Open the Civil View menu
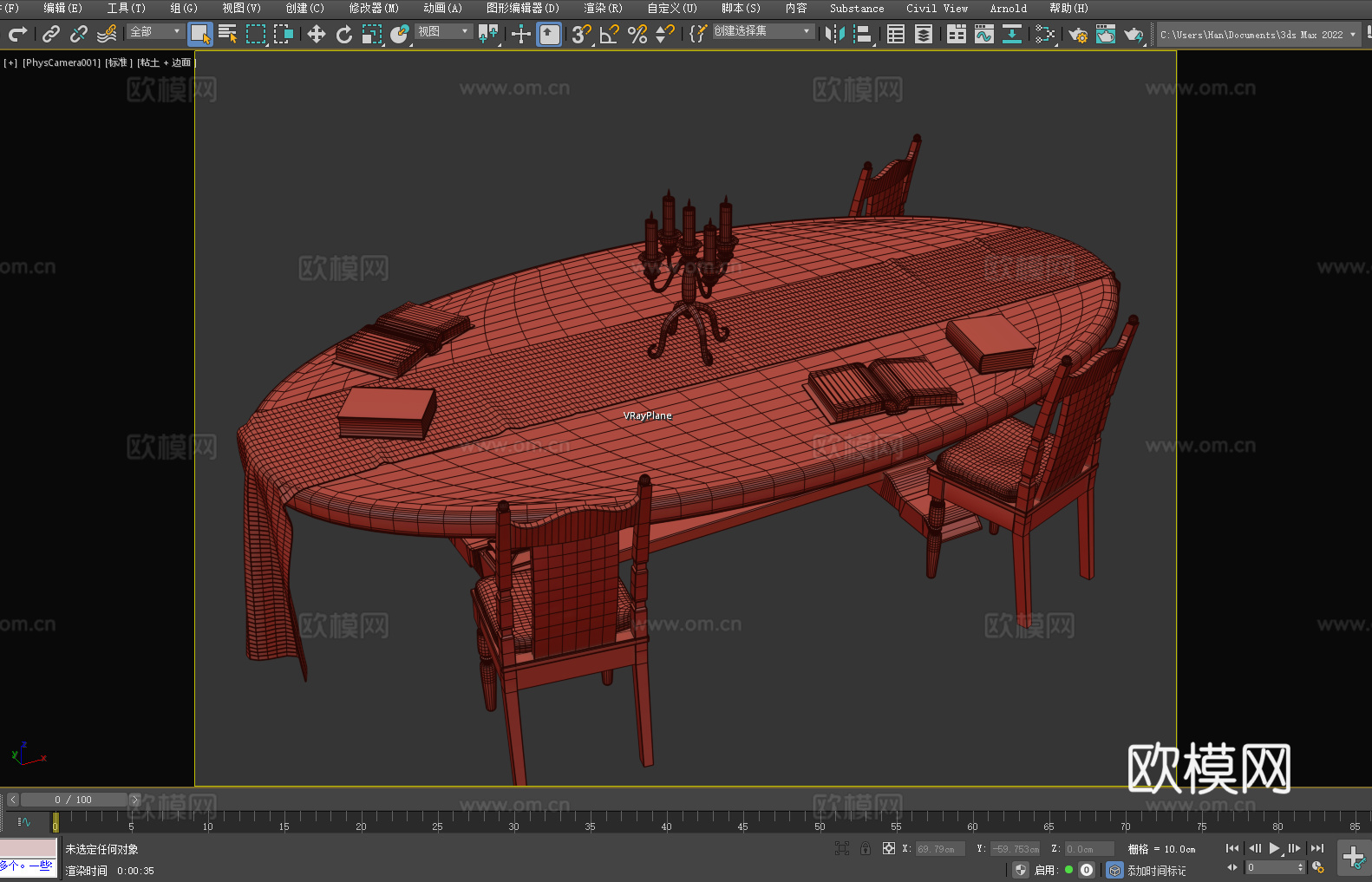 (938, 8)
